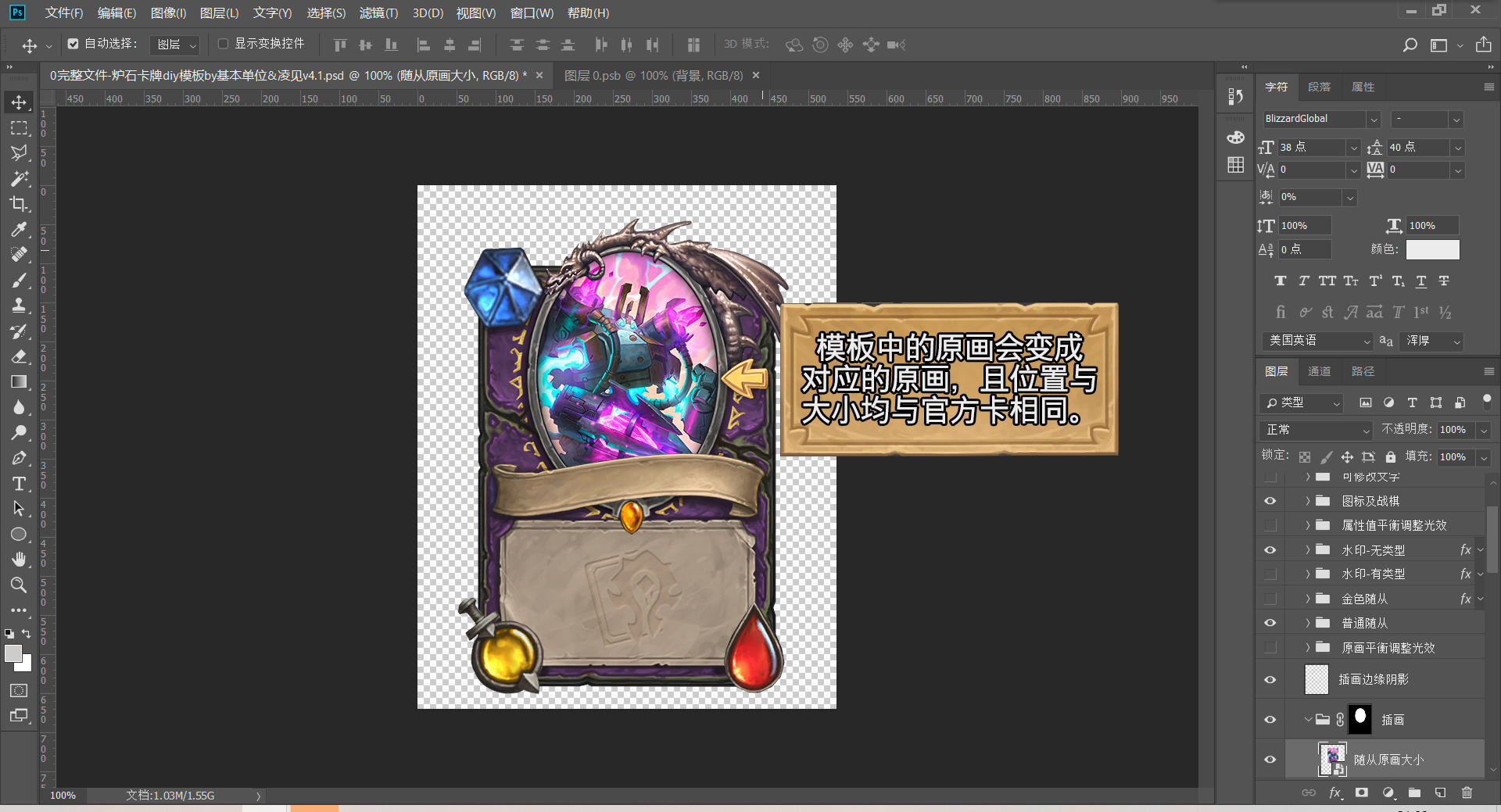Select the Crop tool
This screenshot has width=1501, height=812.
click(19, 204)
